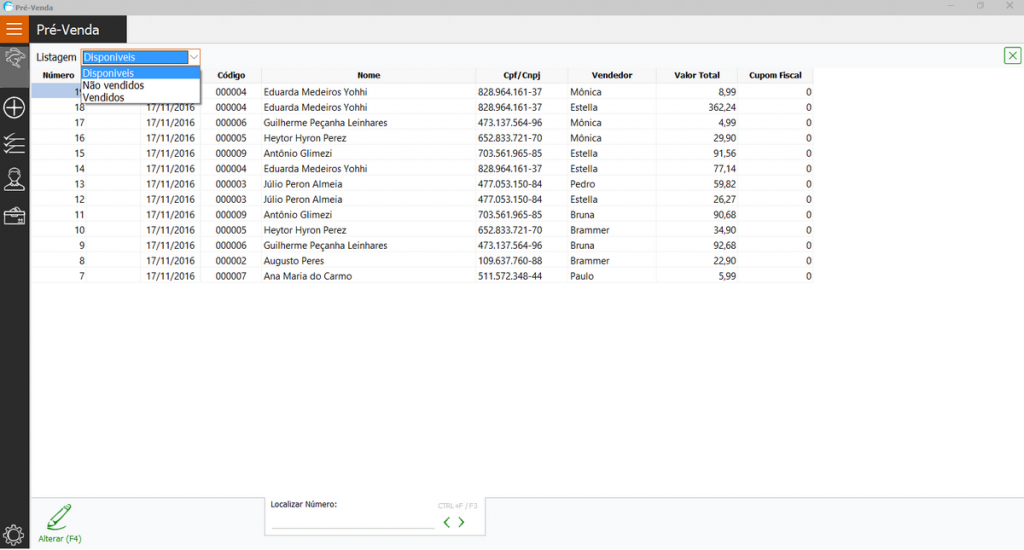Open the cash register icon
1024x550 pixels.
tap(14, 216)
